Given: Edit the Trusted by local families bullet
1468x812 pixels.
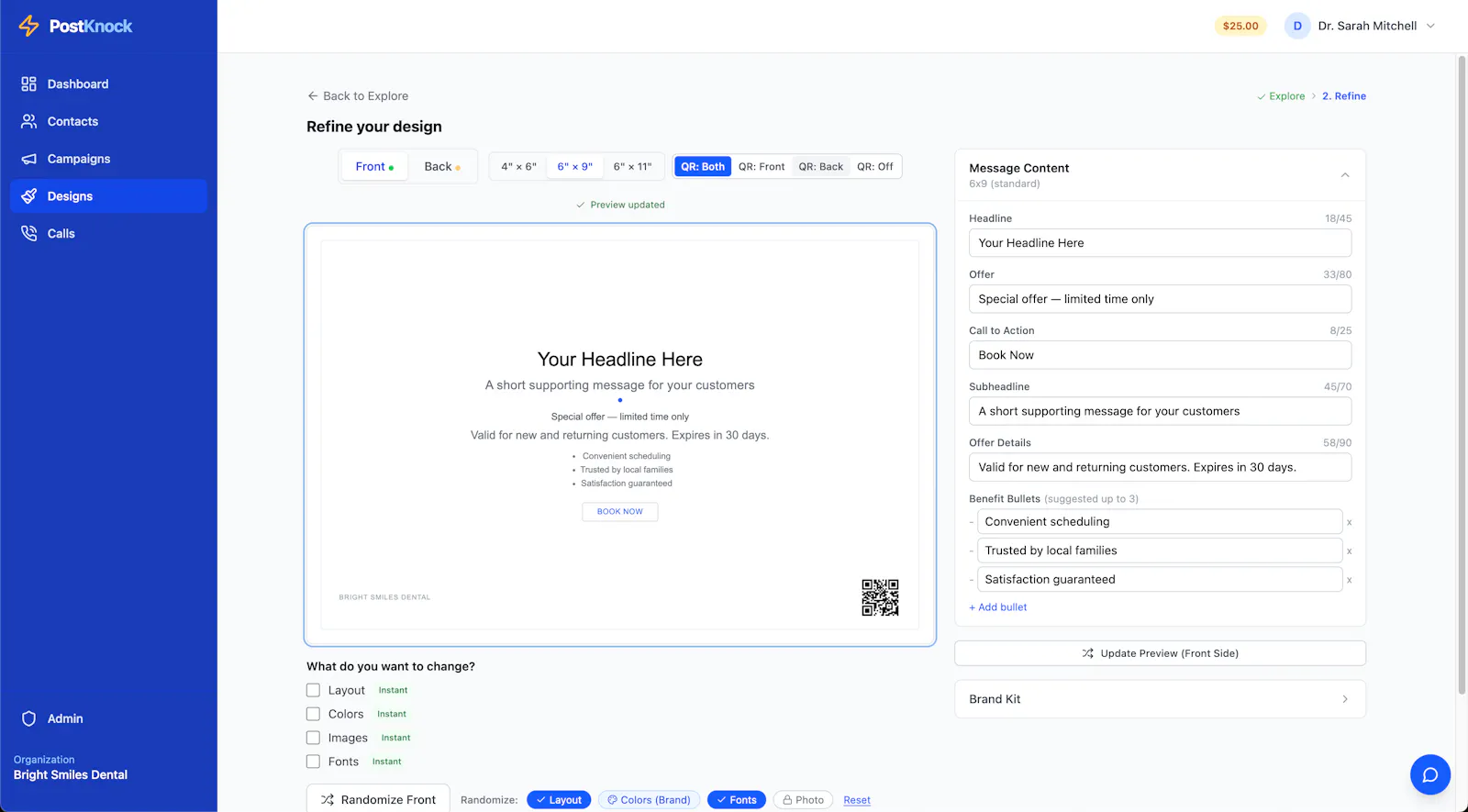Looking at the screenshot, I should click(x=1160, y=551).
